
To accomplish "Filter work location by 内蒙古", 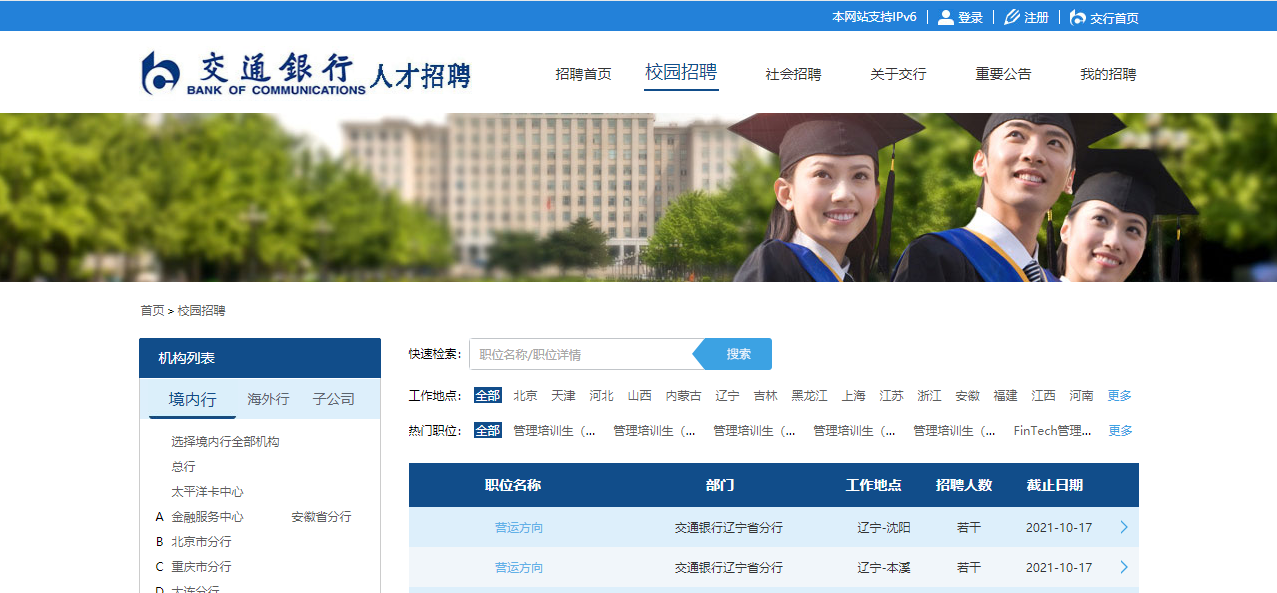I will (683, 396).
